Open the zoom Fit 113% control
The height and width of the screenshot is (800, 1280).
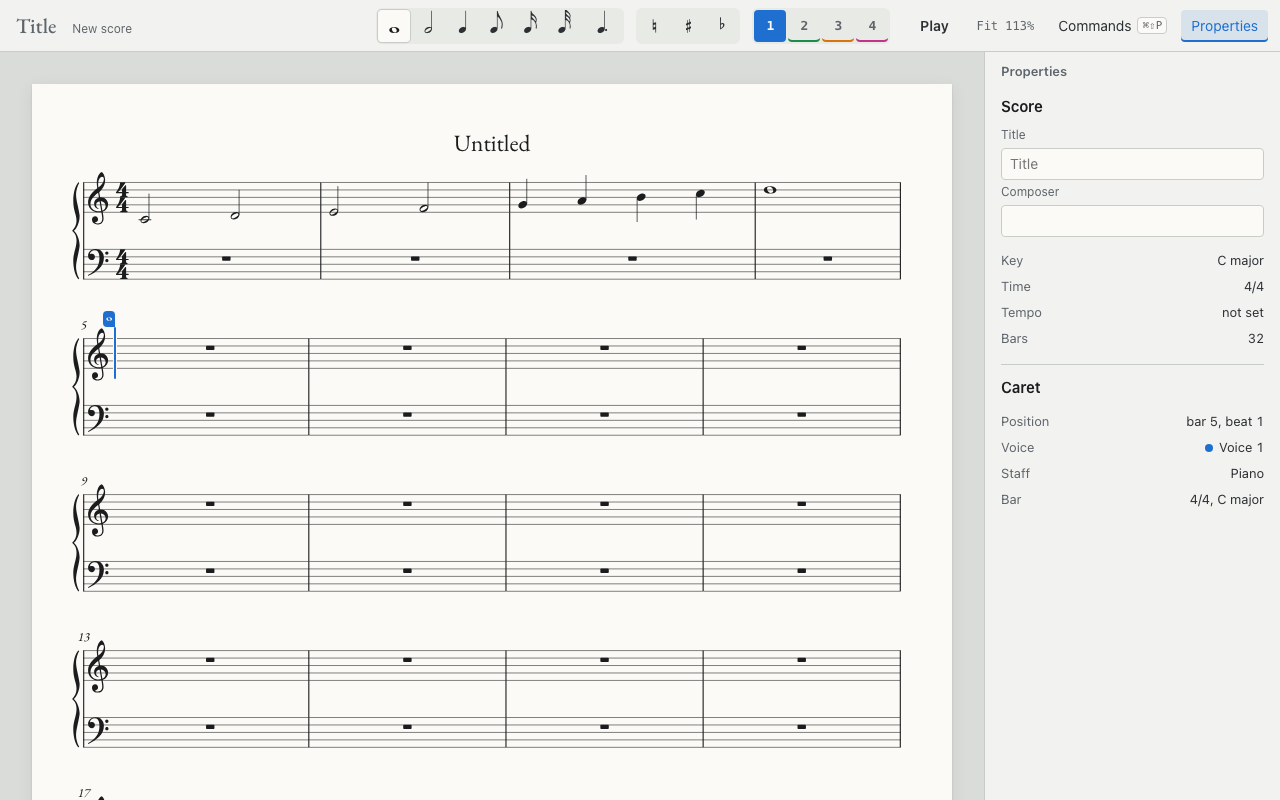pos(1005,26)
